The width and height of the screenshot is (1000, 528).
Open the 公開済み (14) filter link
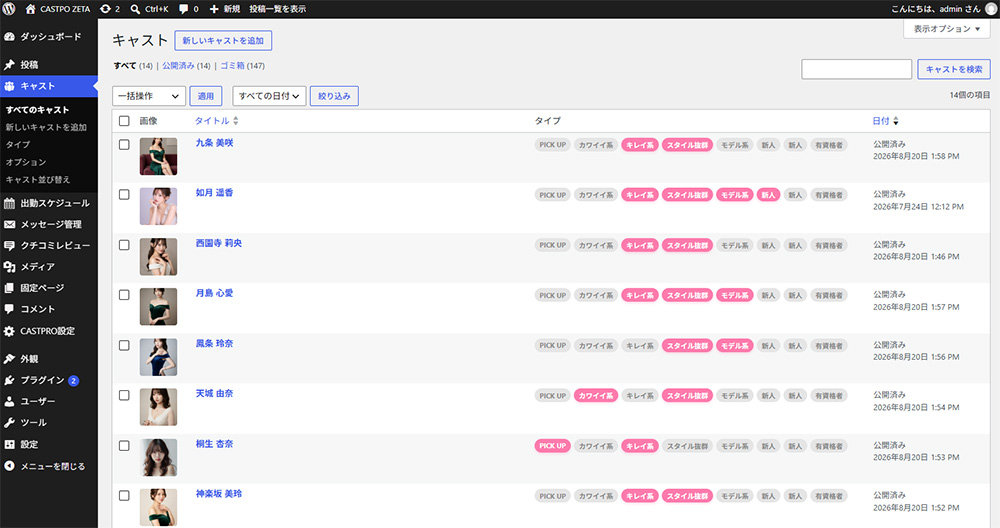pyautogui.click(x=186, y=66)
